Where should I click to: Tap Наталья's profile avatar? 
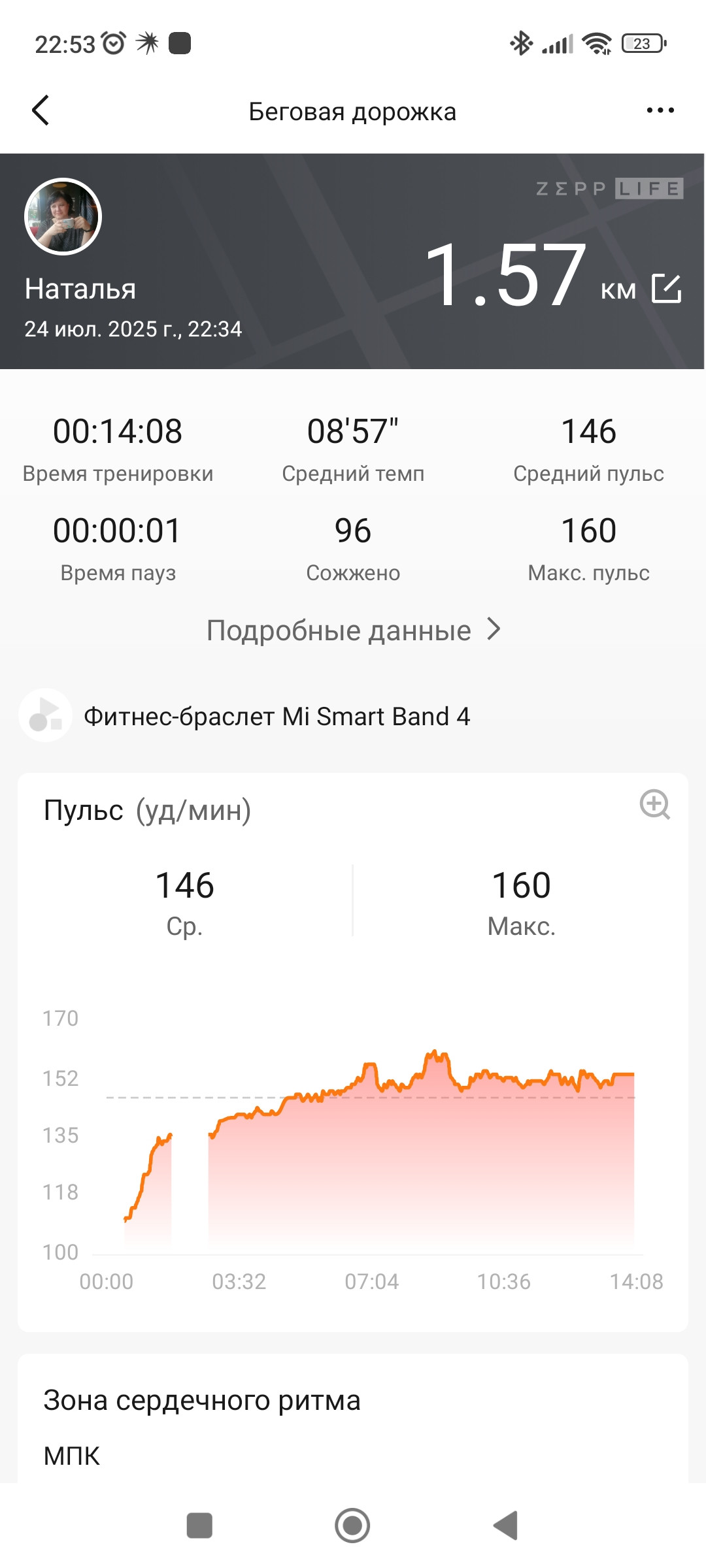pos(63,216)
